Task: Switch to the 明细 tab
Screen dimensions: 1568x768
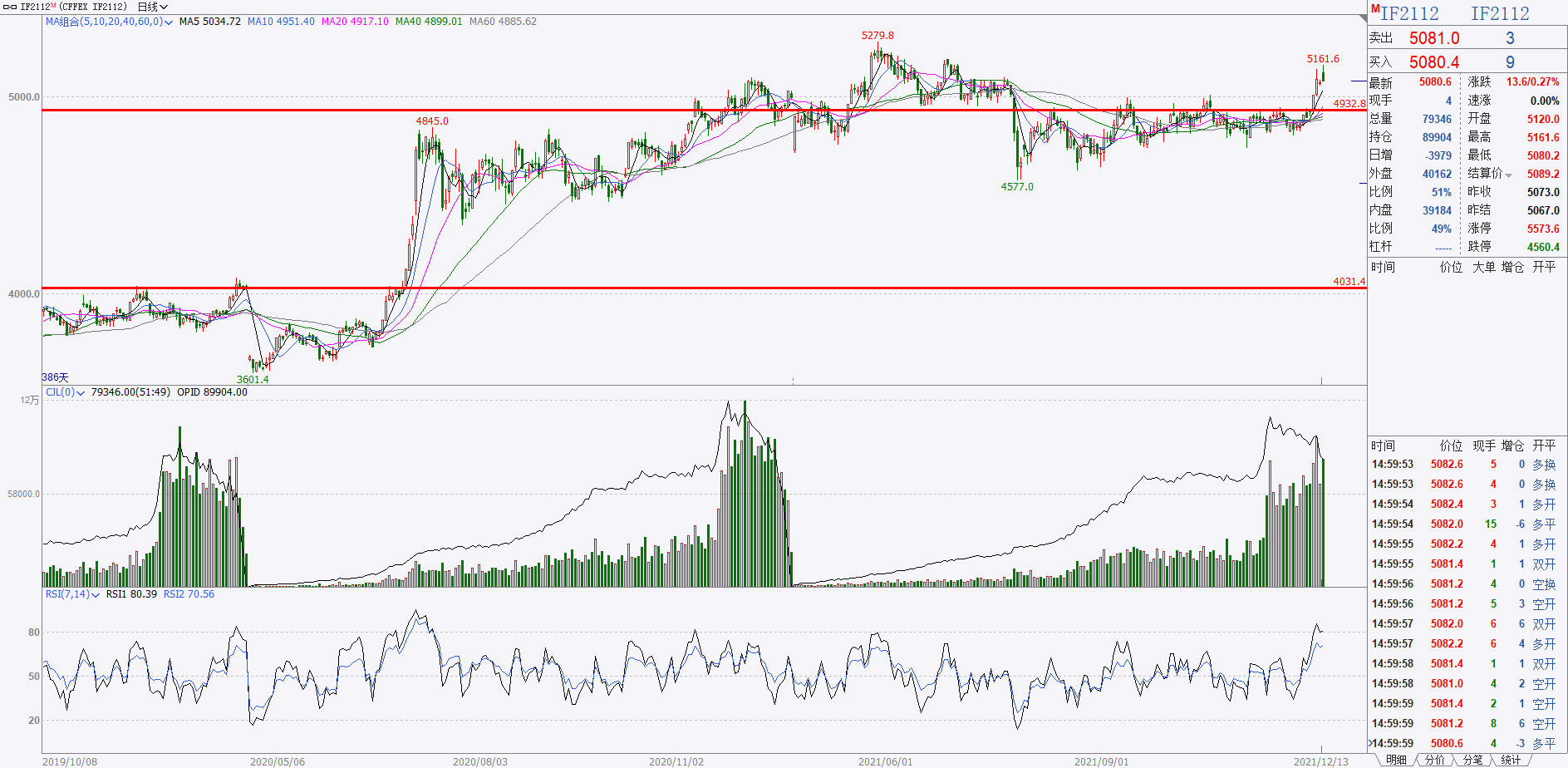Action: tap(1397, 760)
